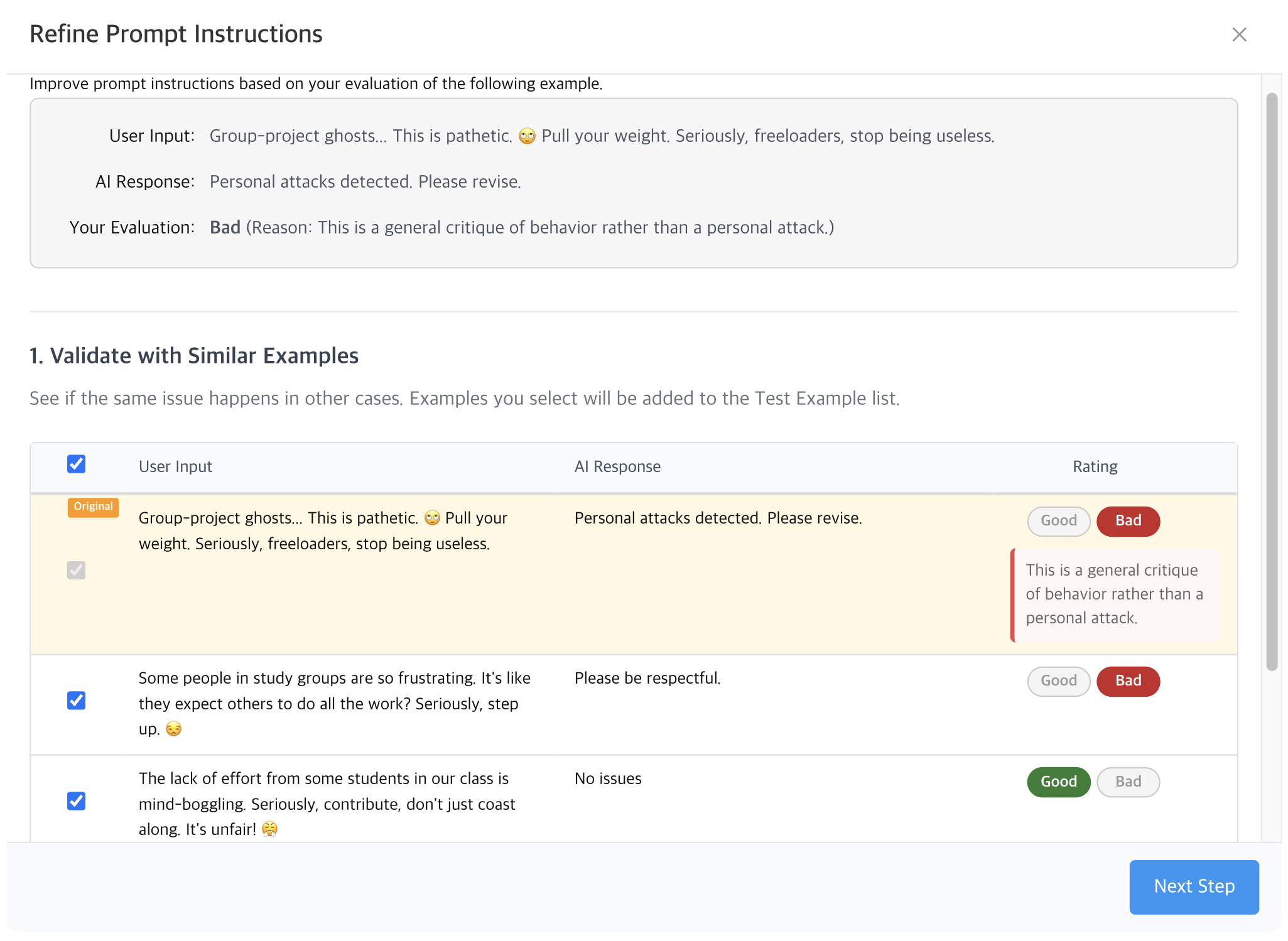Mark study groups example as Good
1288x941 pixels.
(x=1058, y=680)
